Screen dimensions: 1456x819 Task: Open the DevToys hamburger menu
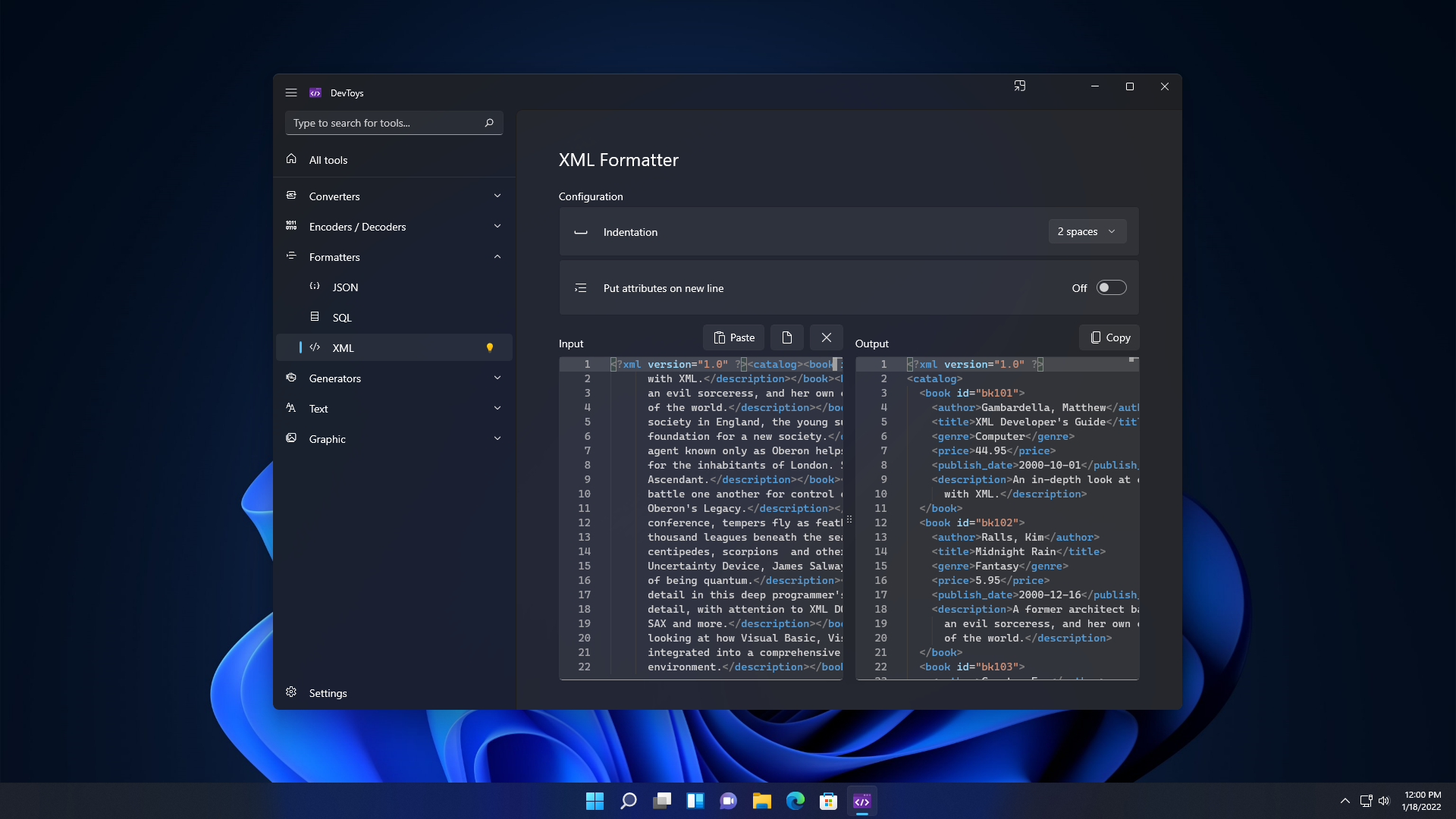click(x=291, y=92)
